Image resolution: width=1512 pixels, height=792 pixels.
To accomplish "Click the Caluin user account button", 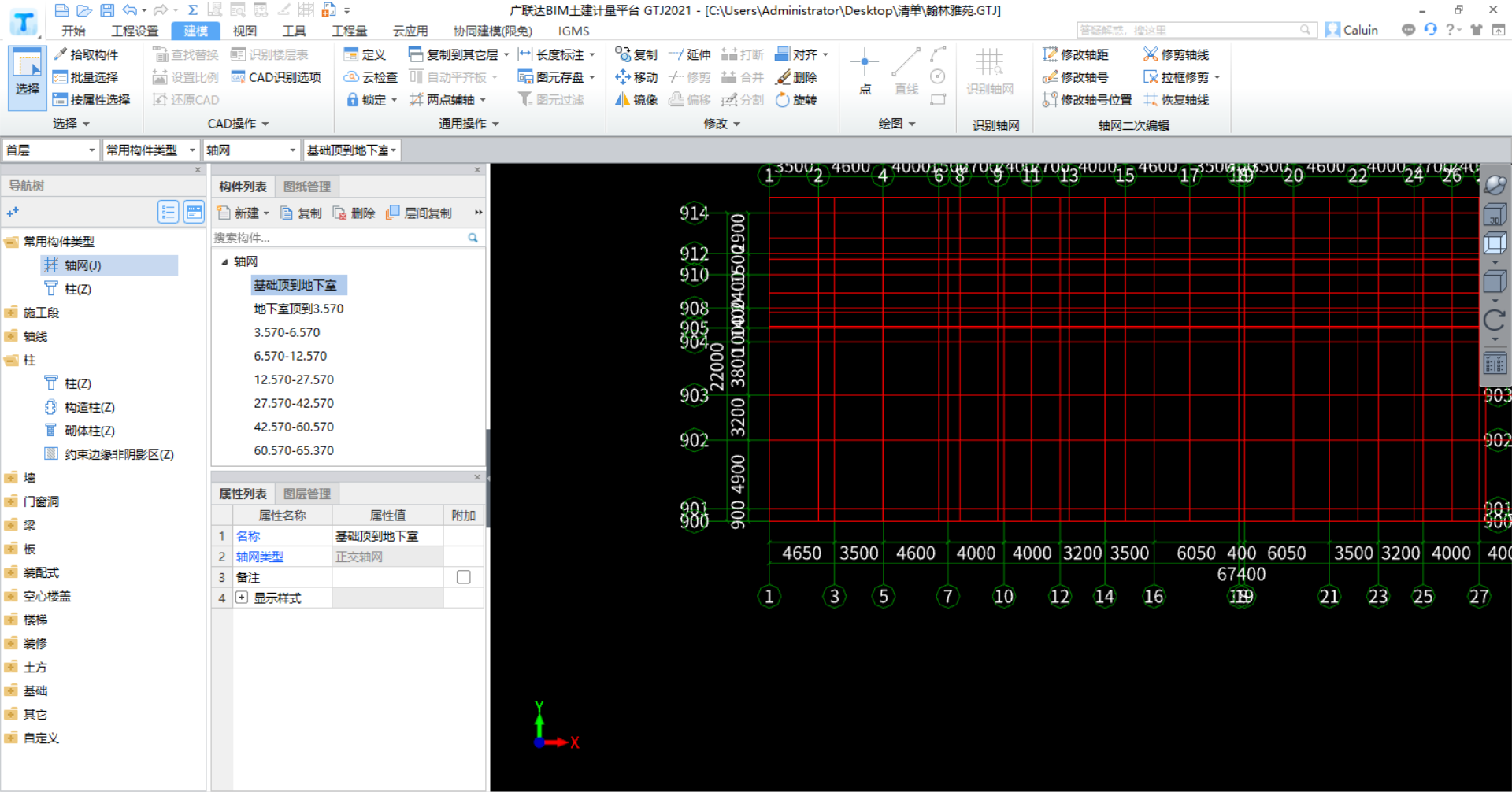I will [x=1351, y=30].
